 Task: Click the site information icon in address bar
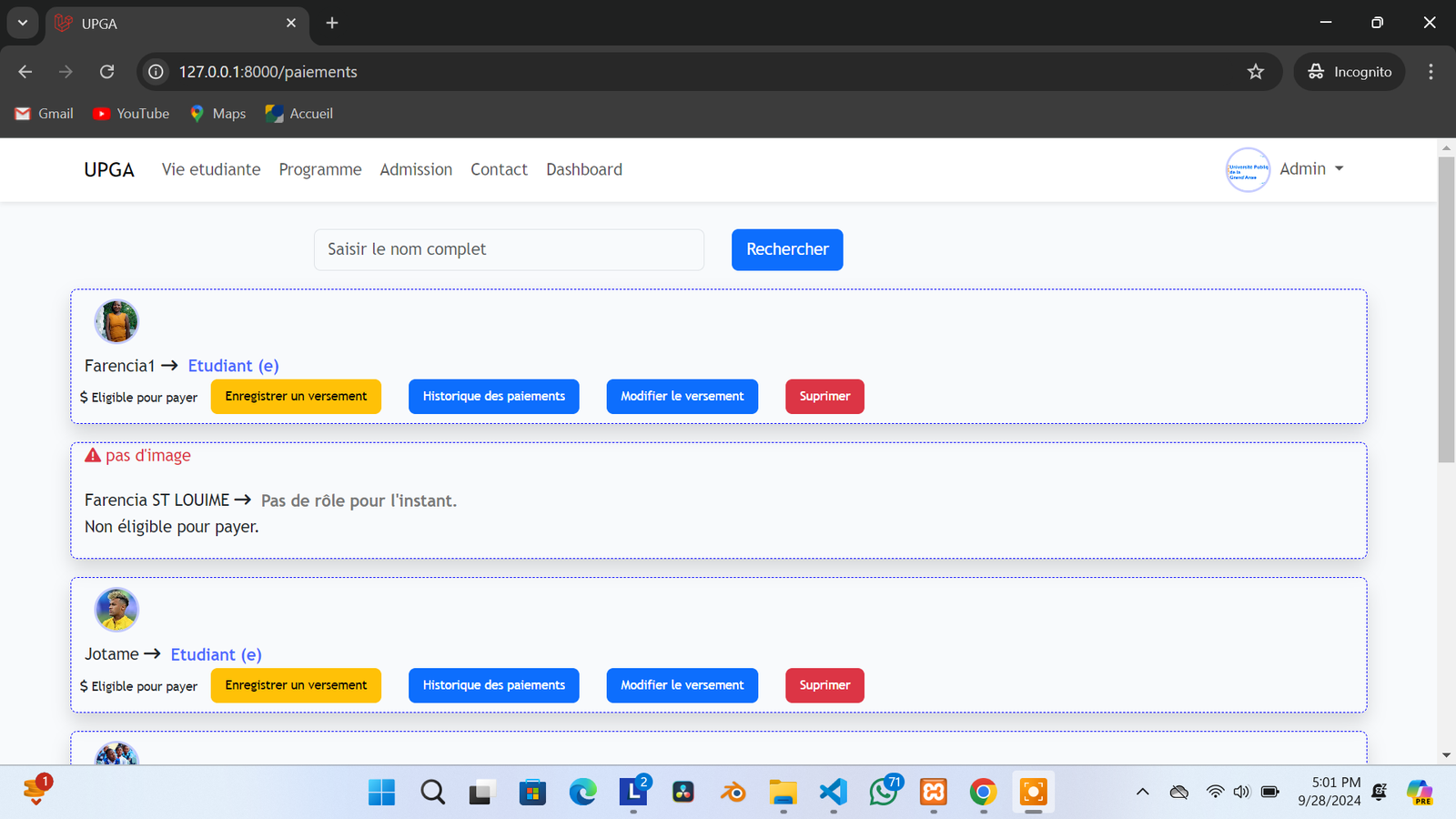[x=157, y=72]
